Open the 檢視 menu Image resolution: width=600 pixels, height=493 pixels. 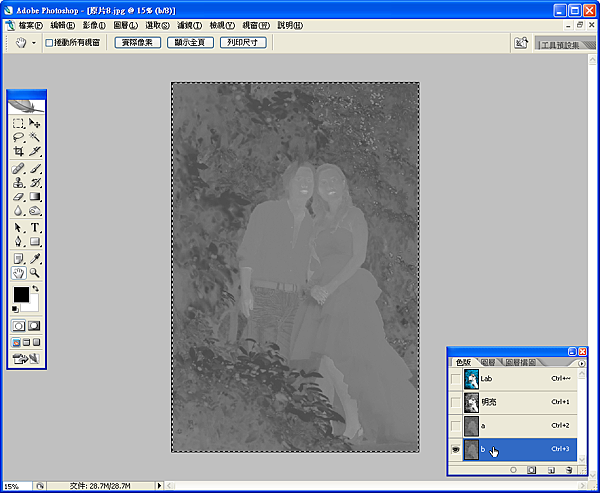tap(222, 26)
